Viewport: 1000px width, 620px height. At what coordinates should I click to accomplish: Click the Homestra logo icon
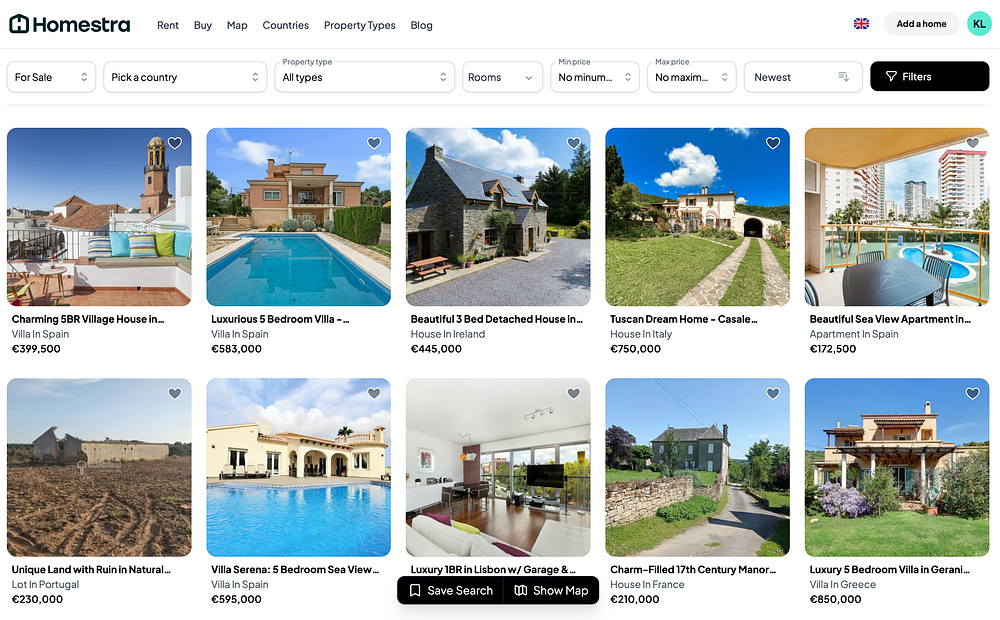19,24
